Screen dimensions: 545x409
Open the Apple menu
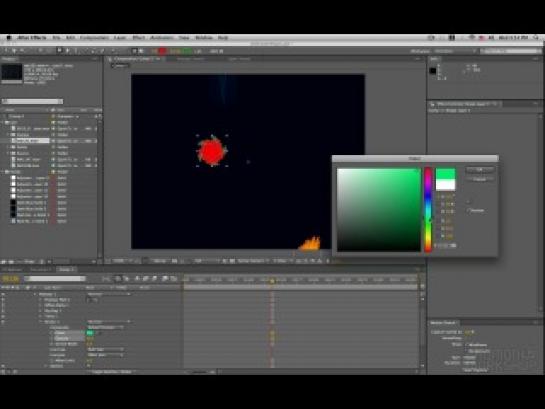point(9,38)
